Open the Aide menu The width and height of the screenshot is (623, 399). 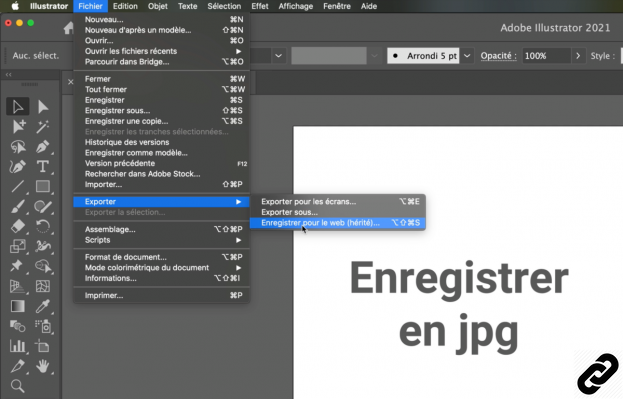(x=369, y=6)
